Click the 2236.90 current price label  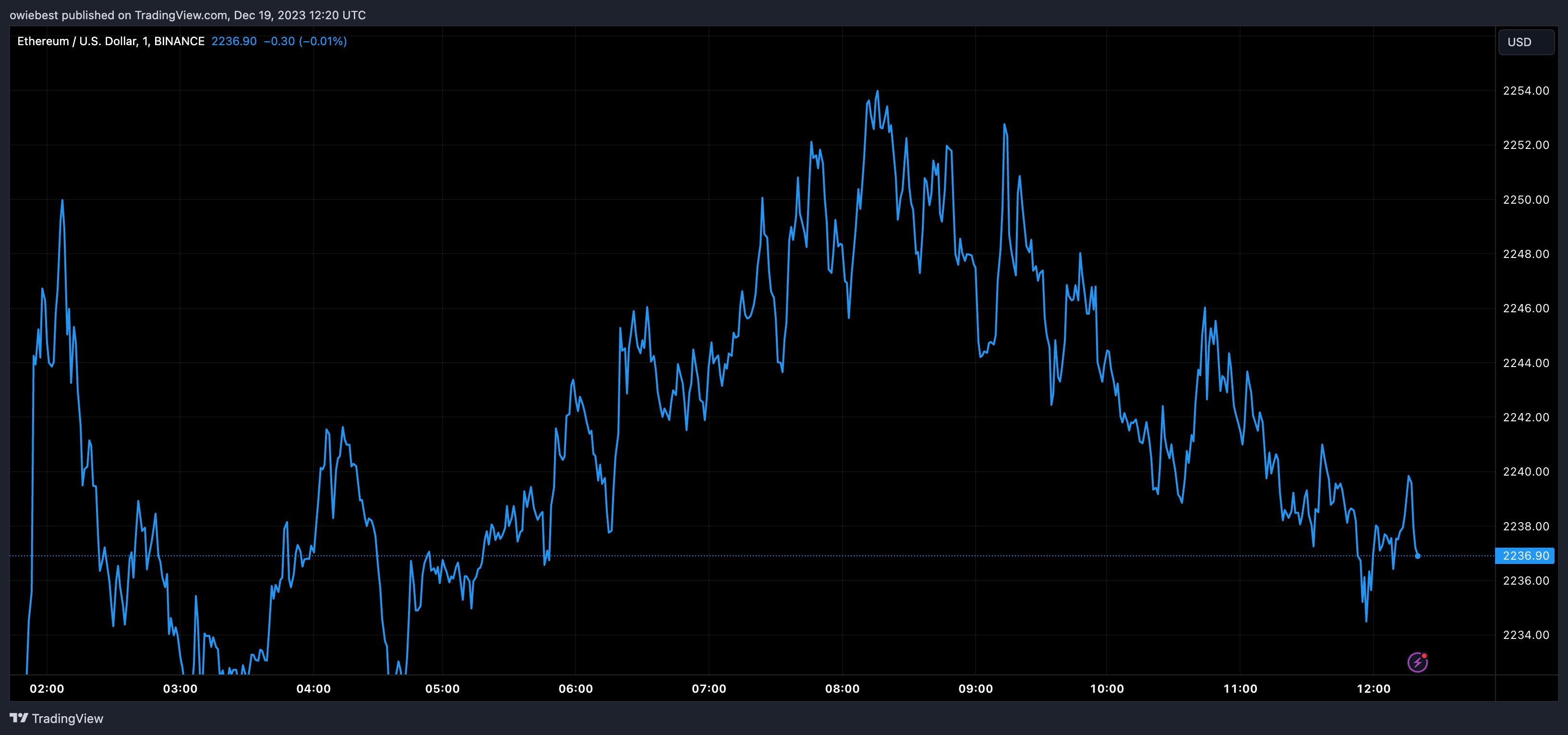pos(1525,555)
